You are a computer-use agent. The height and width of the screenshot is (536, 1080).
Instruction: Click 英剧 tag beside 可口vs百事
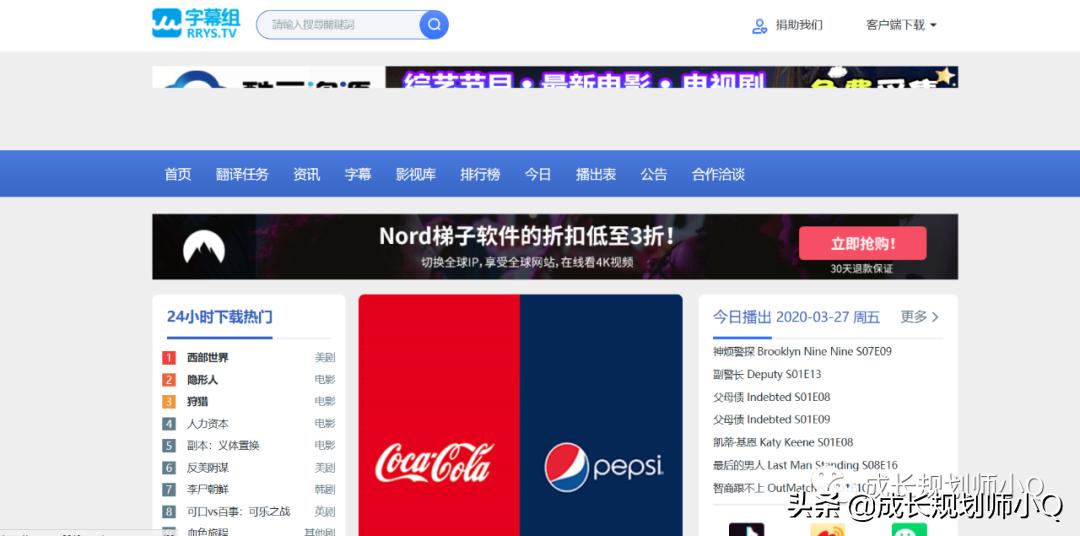[x=325, y=512]
